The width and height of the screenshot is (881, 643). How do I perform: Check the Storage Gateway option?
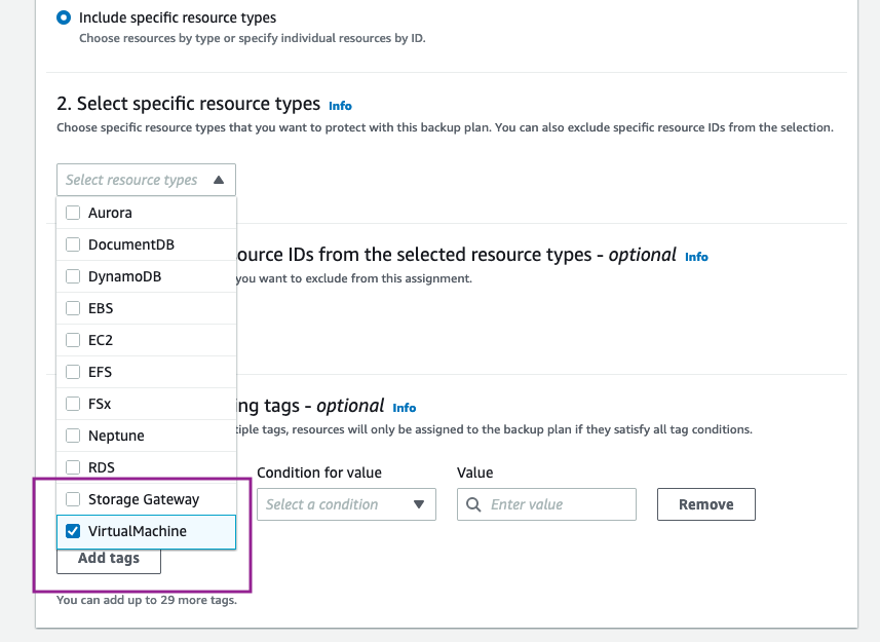click(73, 499)
